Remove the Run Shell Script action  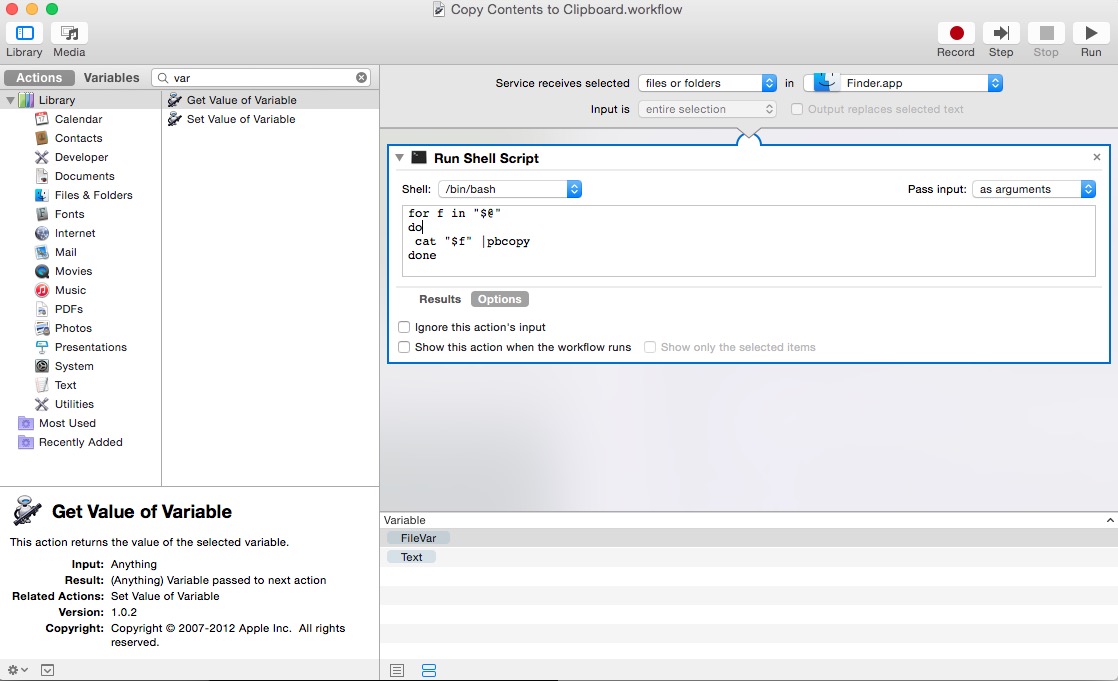[1096, 158]
